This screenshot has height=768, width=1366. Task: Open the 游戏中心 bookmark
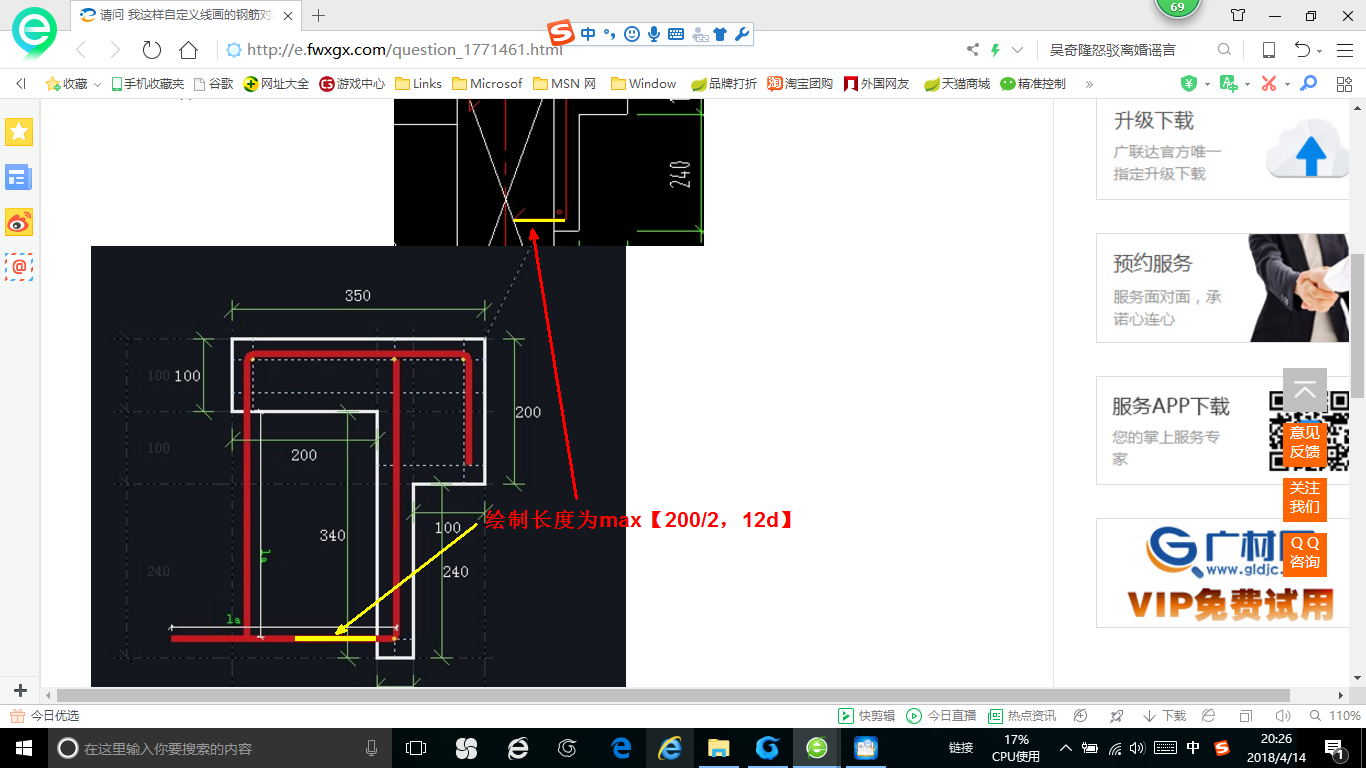(x=352, y=84)
